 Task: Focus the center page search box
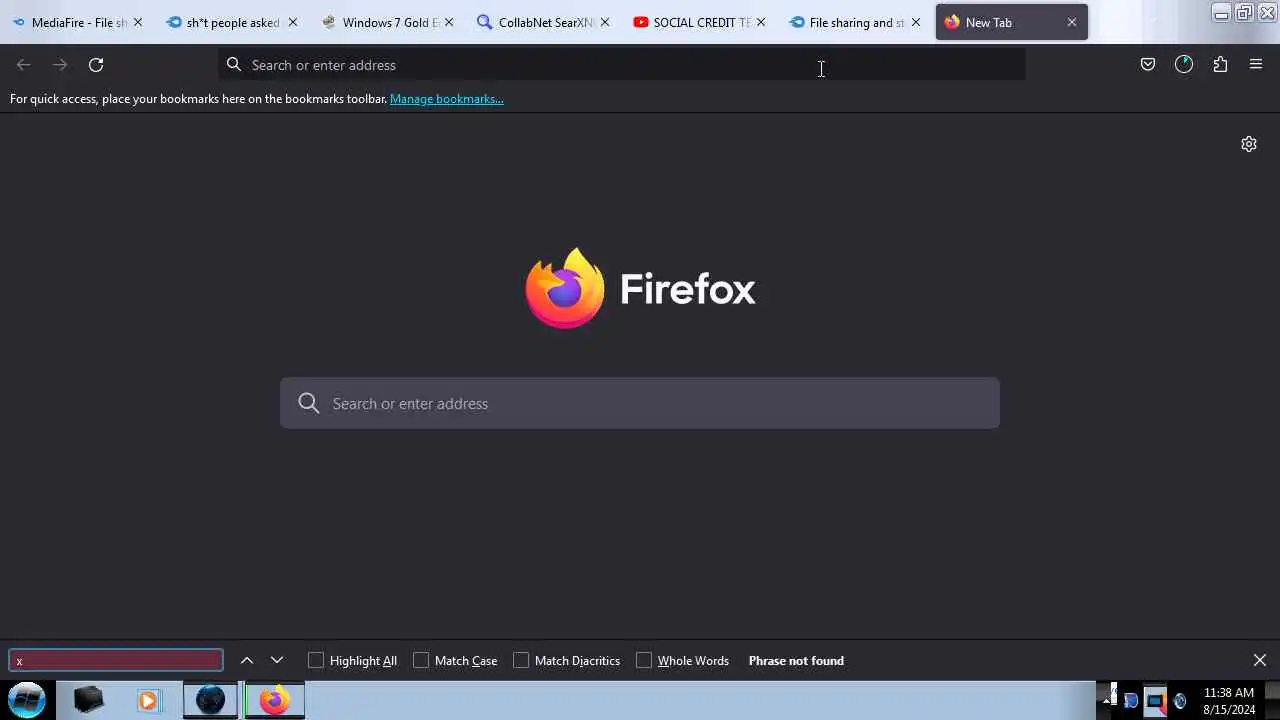(640, 403)
